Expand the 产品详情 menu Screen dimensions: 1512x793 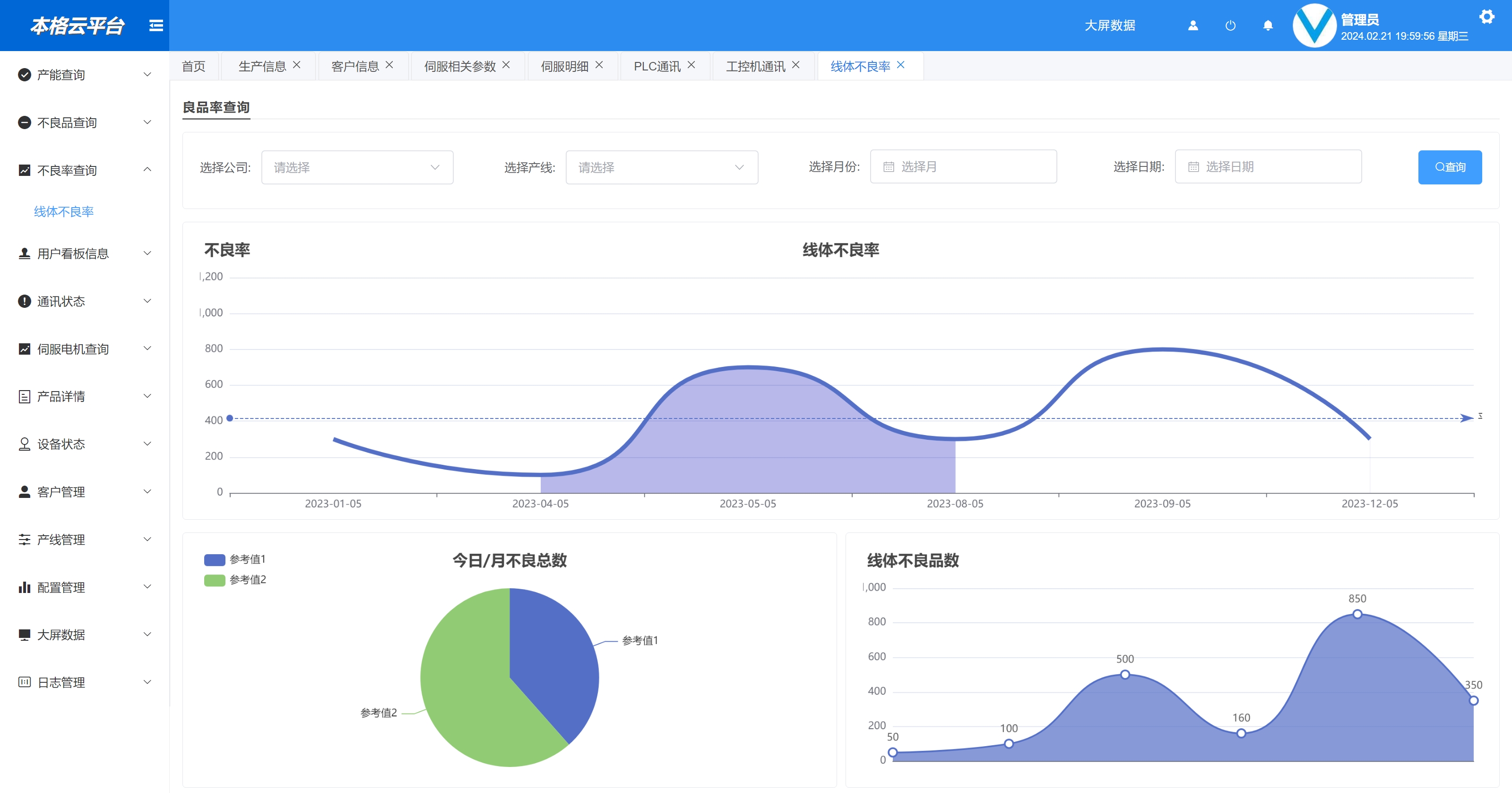point(147,396)
